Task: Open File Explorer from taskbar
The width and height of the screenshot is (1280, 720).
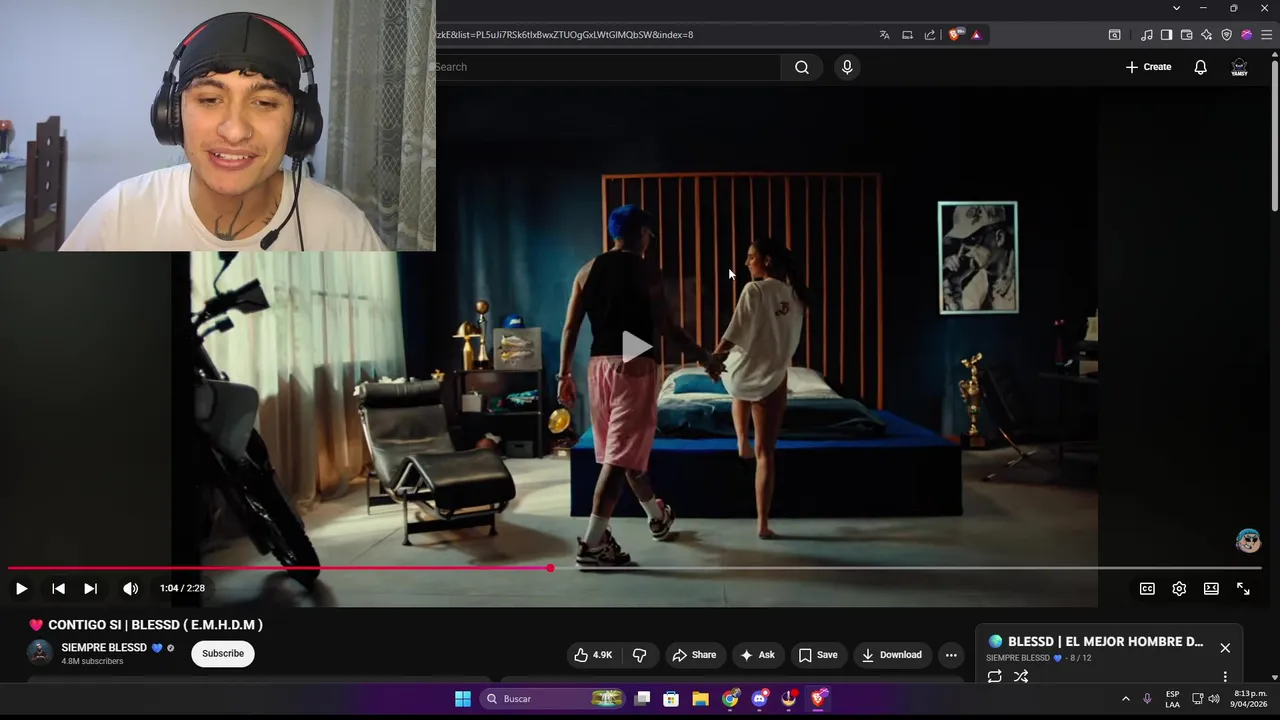Action: (700, 699)
